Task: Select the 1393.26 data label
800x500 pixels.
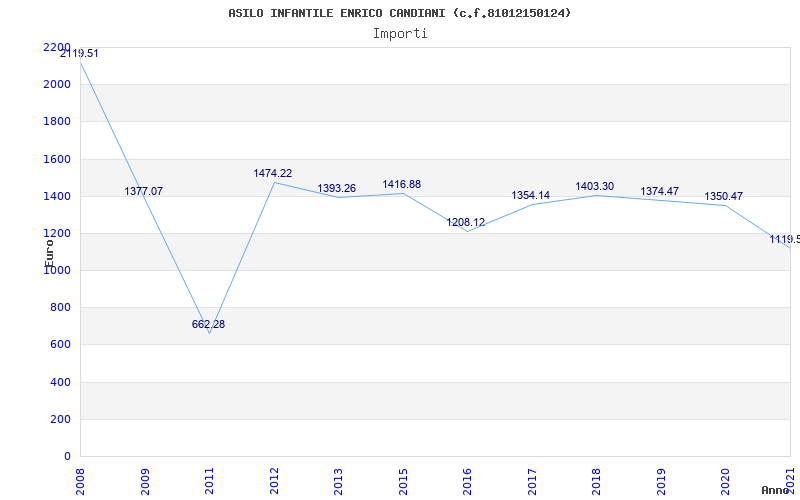Action: (x=337, y=189)
